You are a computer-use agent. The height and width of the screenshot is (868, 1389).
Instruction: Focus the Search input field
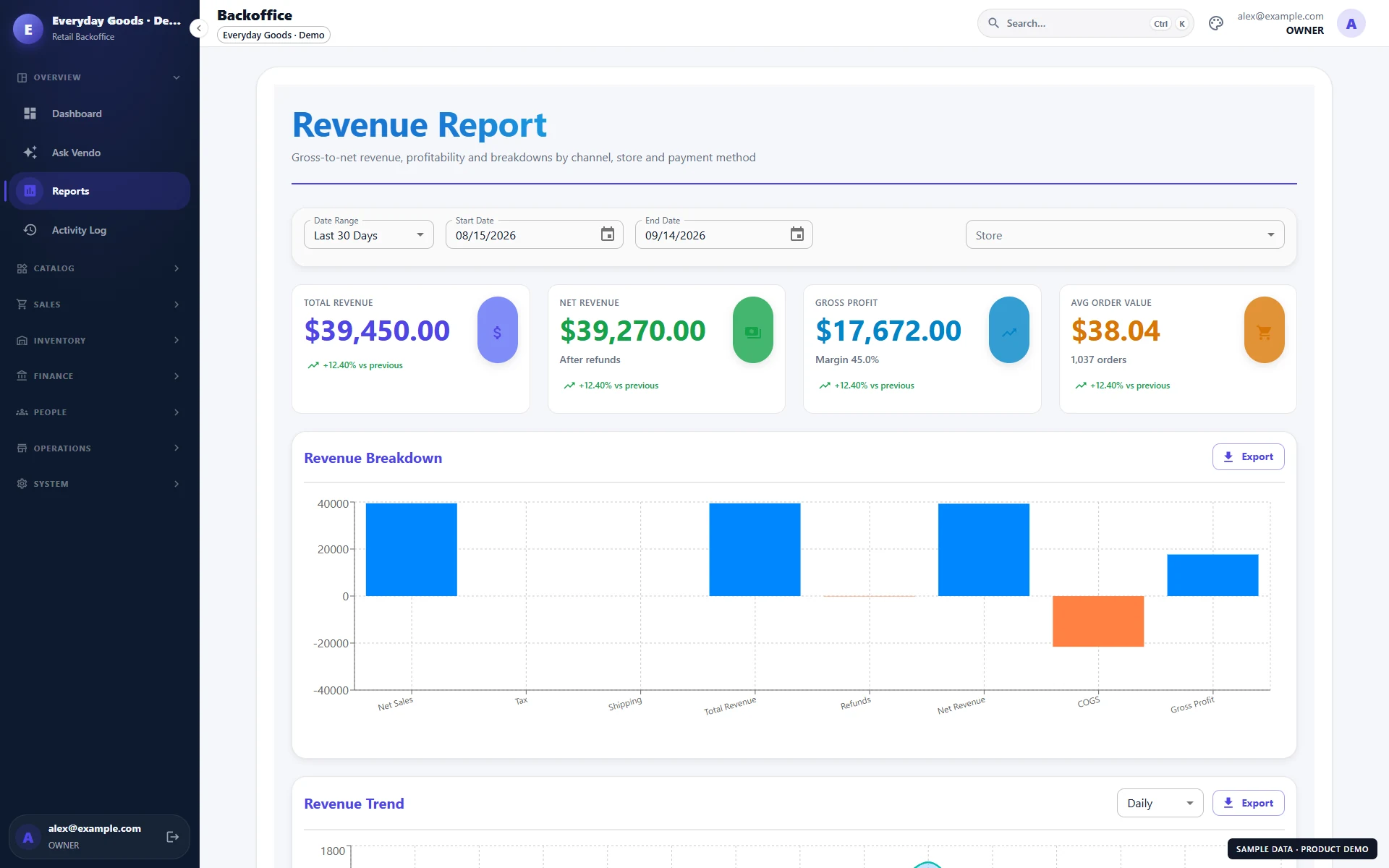point(1085,23)
